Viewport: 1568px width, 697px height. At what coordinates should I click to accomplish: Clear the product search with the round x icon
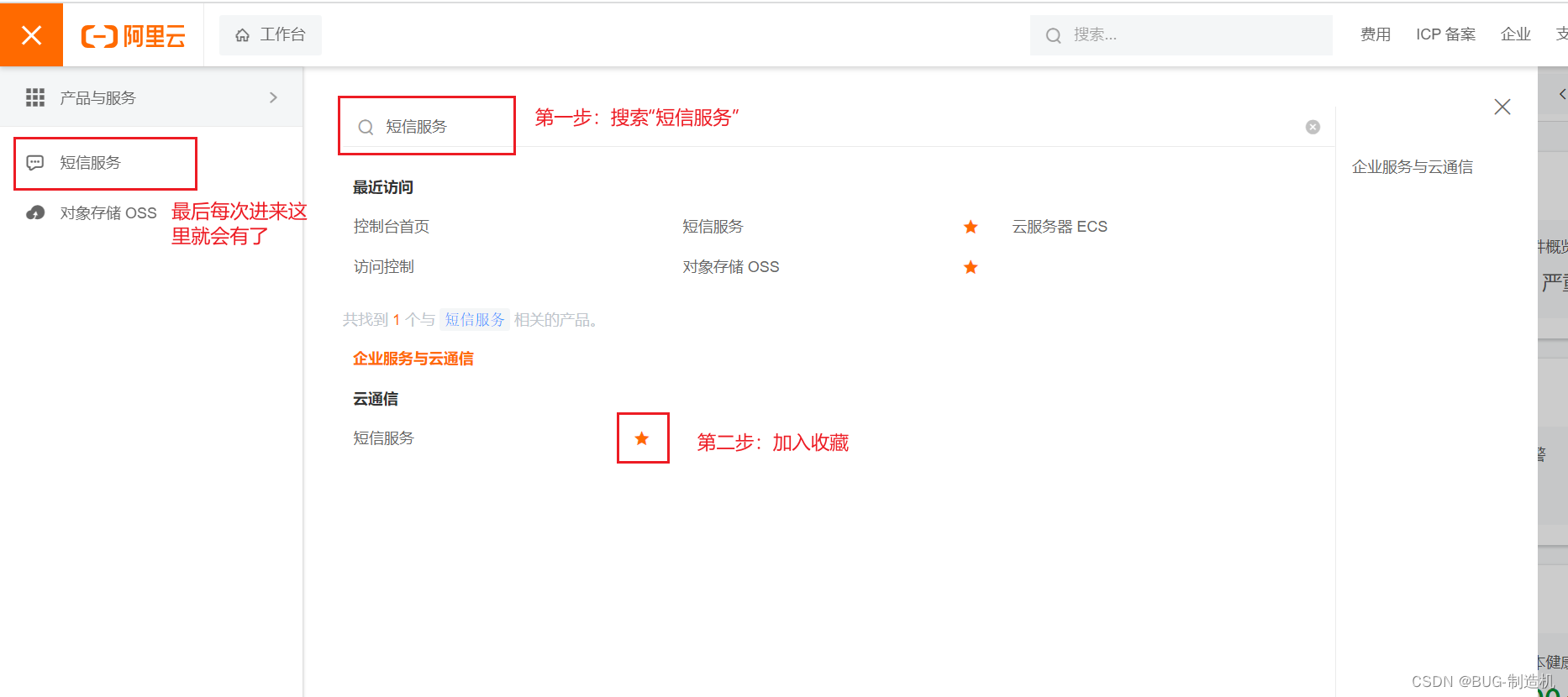pos(1313,127)
